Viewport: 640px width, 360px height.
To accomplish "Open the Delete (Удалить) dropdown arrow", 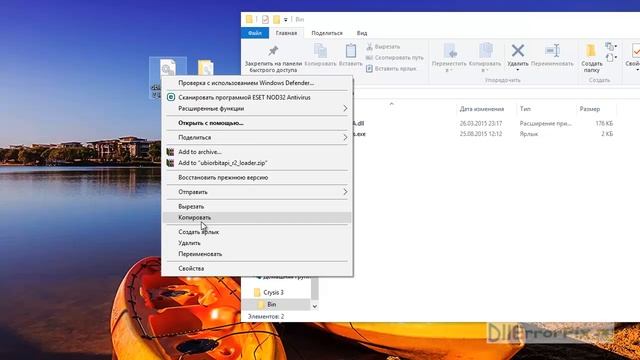I will (518, 70).
